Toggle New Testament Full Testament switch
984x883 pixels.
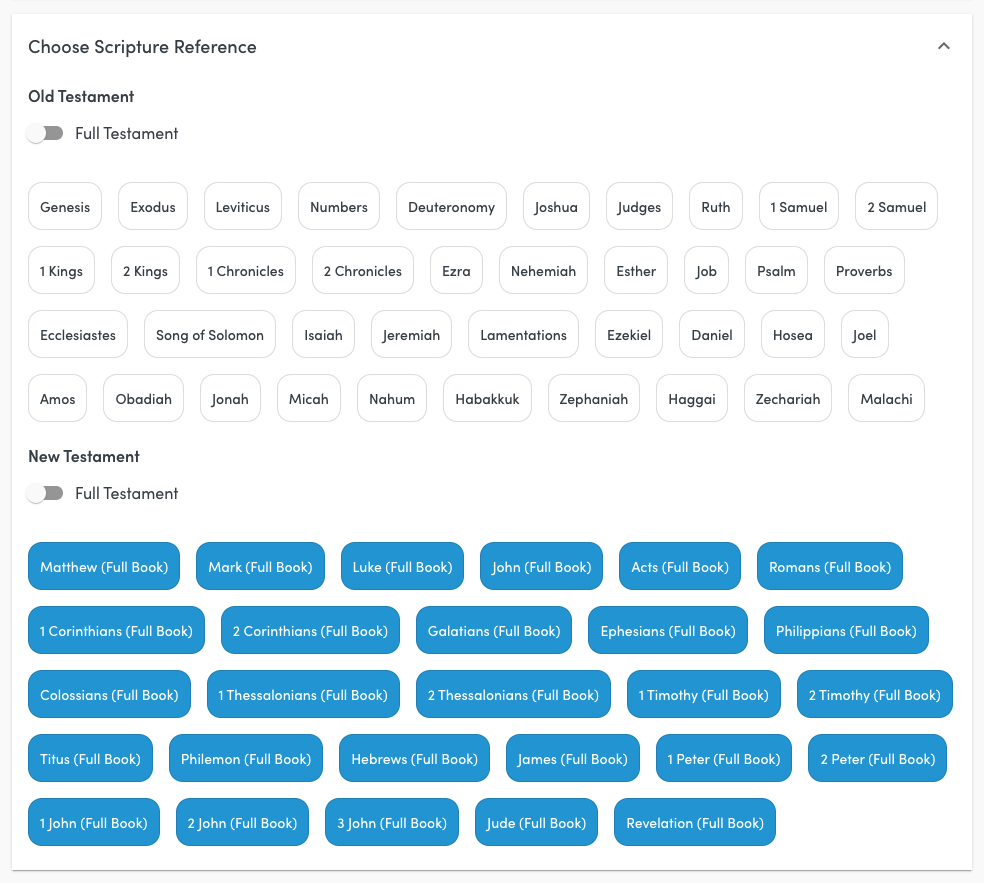tap(45, 494)
